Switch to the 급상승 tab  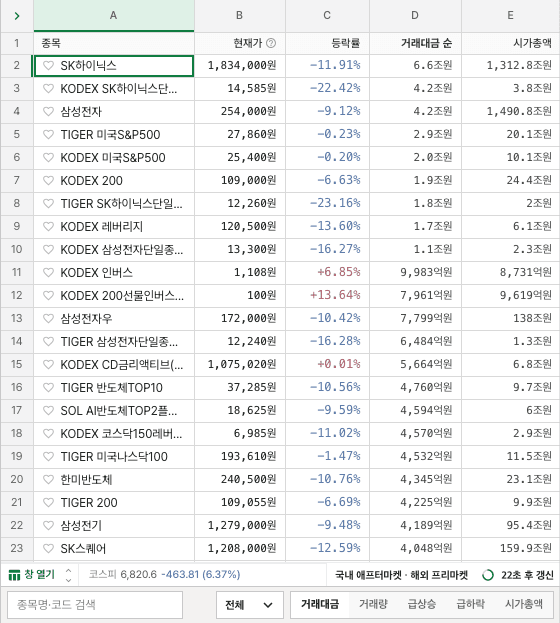click(x=422, y=605)
